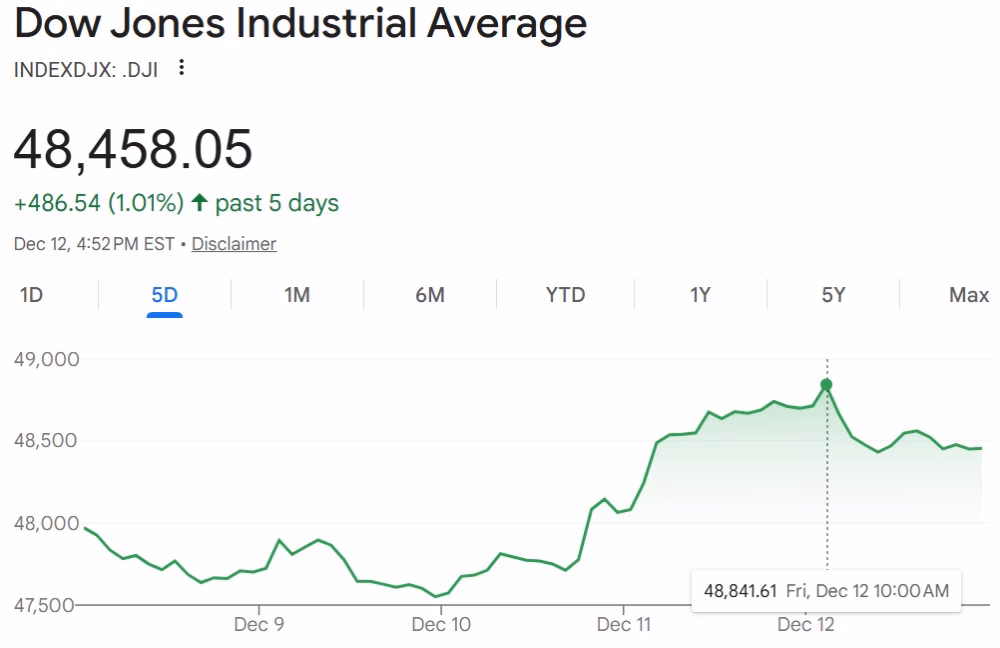Choose the 6M time range
Viewport: 1000px width, 648px height.
click(x=429, y=295)
